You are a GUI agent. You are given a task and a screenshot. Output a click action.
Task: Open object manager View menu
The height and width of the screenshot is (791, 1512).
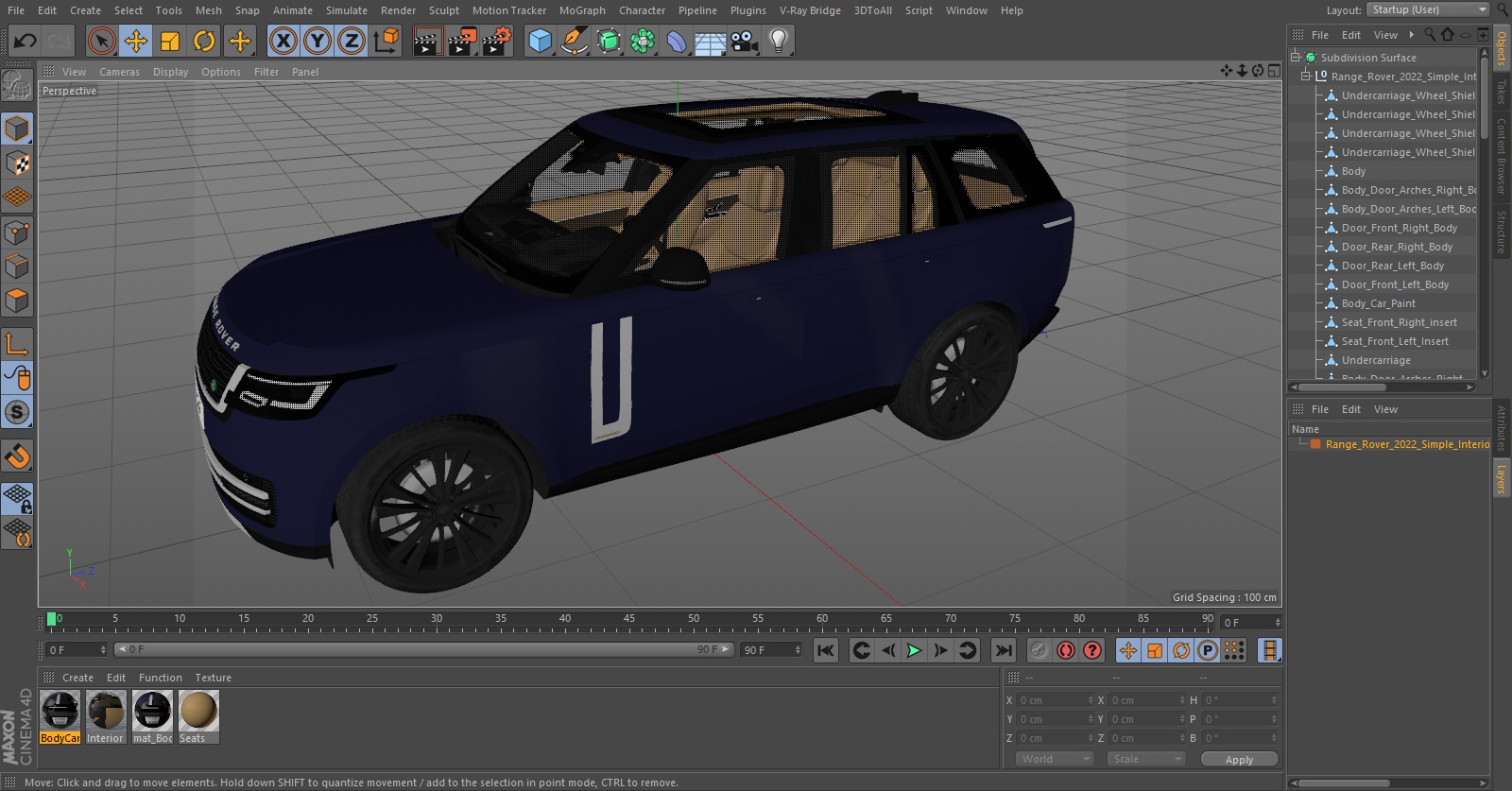coord(1385,35)
